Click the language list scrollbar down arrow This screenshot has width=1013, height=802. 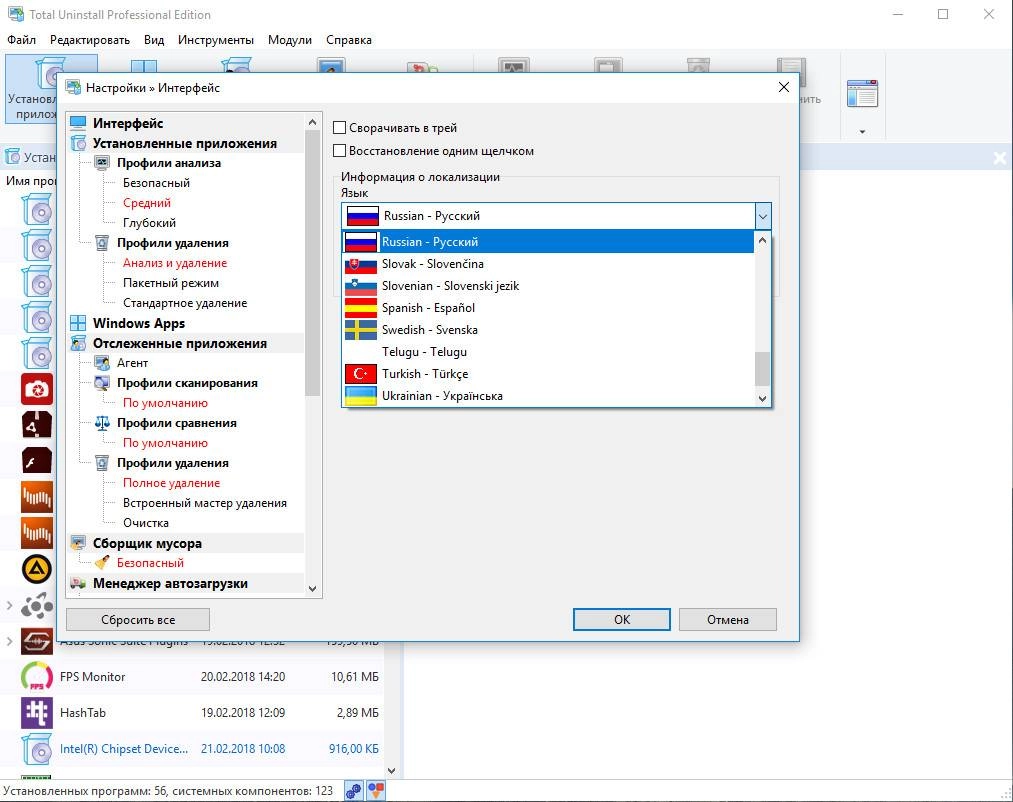[762, 399]
